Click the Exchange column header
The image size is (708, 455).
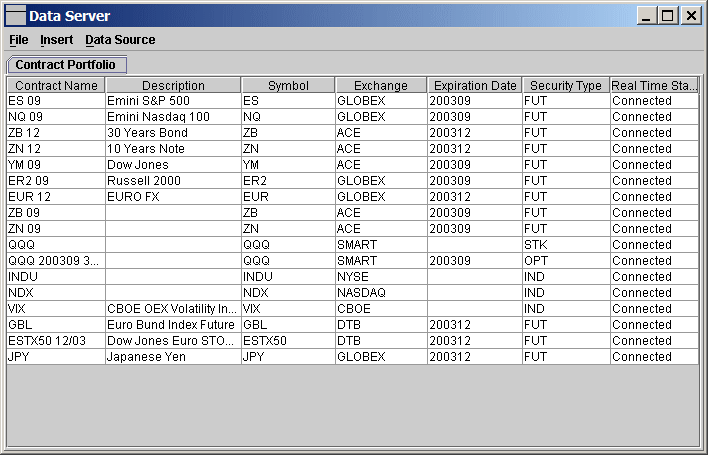(381, 85)
